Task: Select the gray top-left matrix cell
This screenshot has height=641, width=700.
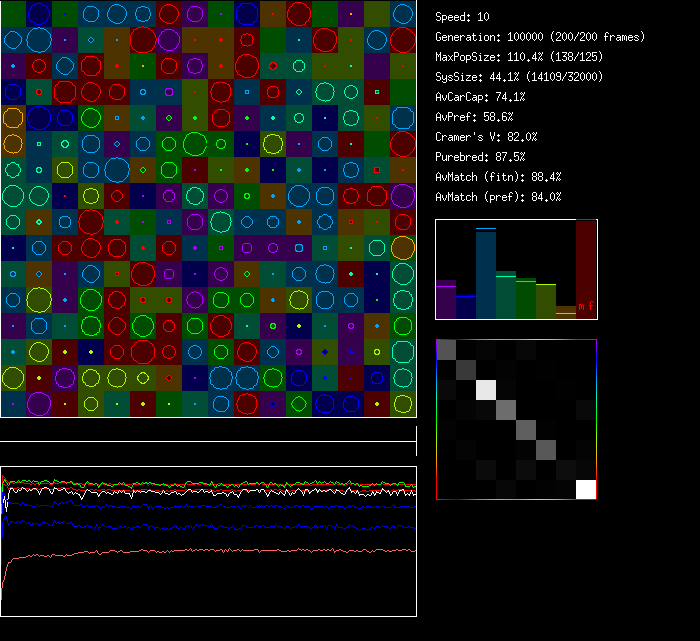Action: pyautogui.click(x=446, y=349)
